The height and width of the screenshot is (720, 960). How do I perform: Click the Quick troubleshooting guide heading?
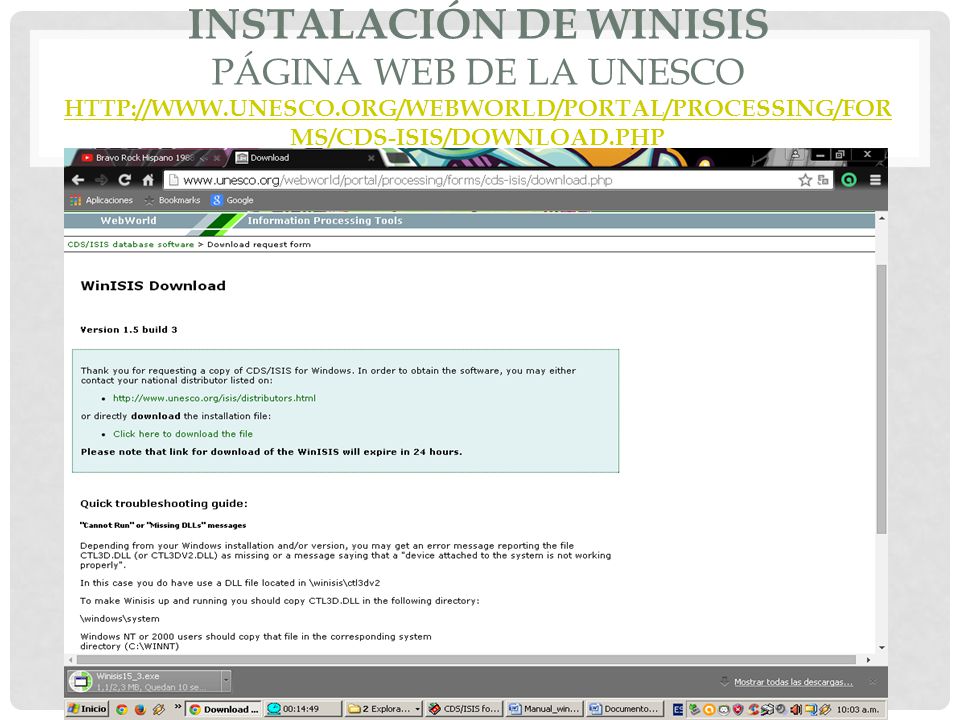(164, 504)
